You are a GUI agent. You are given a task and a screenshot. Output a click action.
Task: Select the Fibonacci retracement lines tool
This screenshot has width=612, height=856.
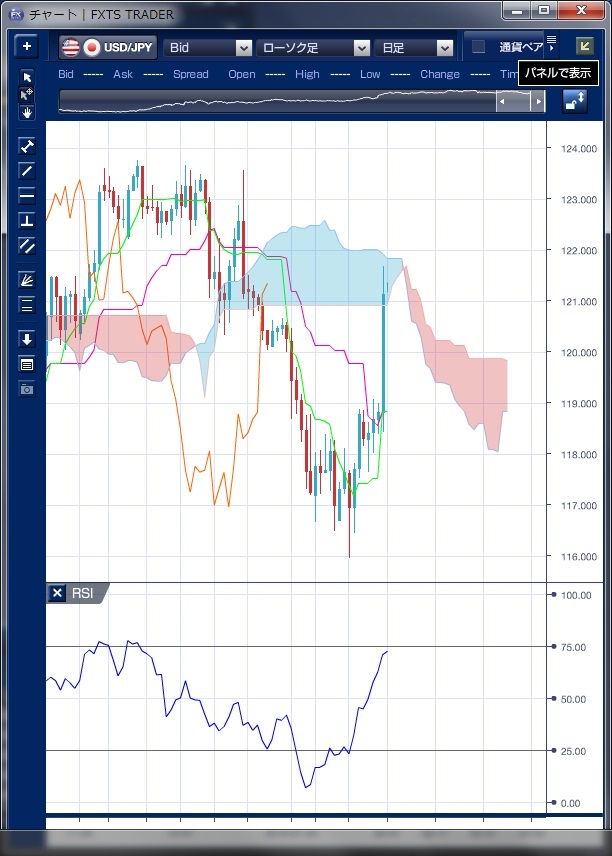pos(27,305)
